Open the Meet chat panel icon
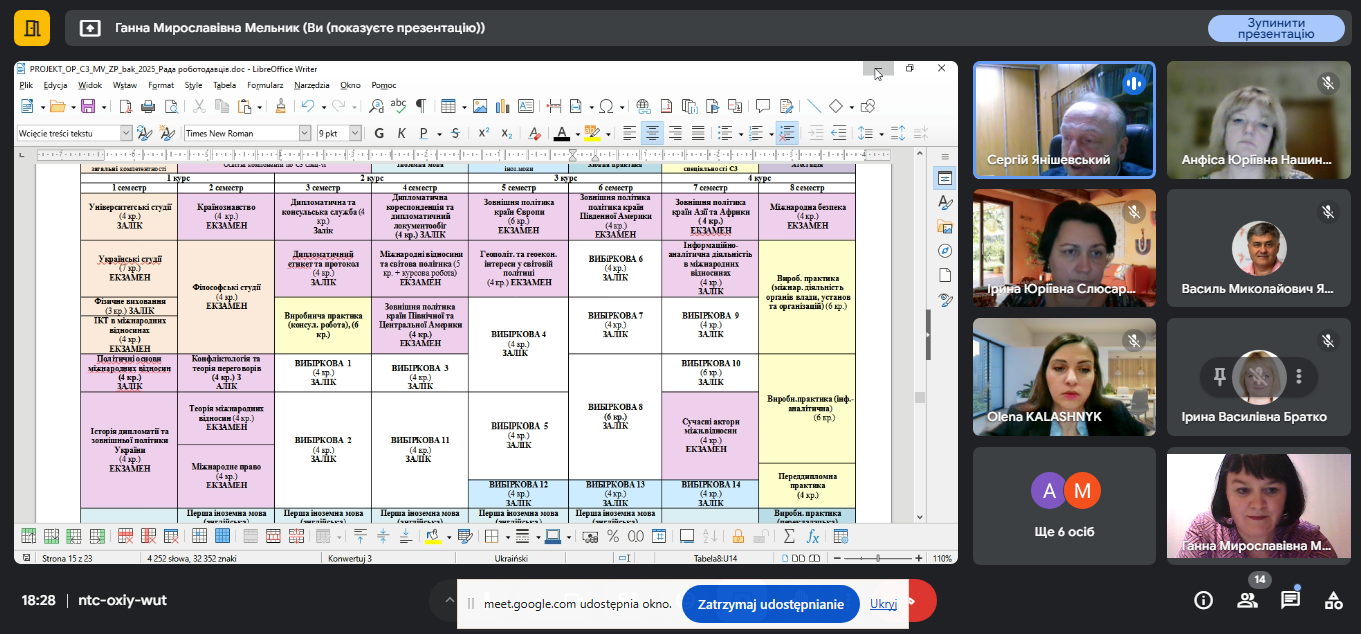 [x=1290, y=600]
